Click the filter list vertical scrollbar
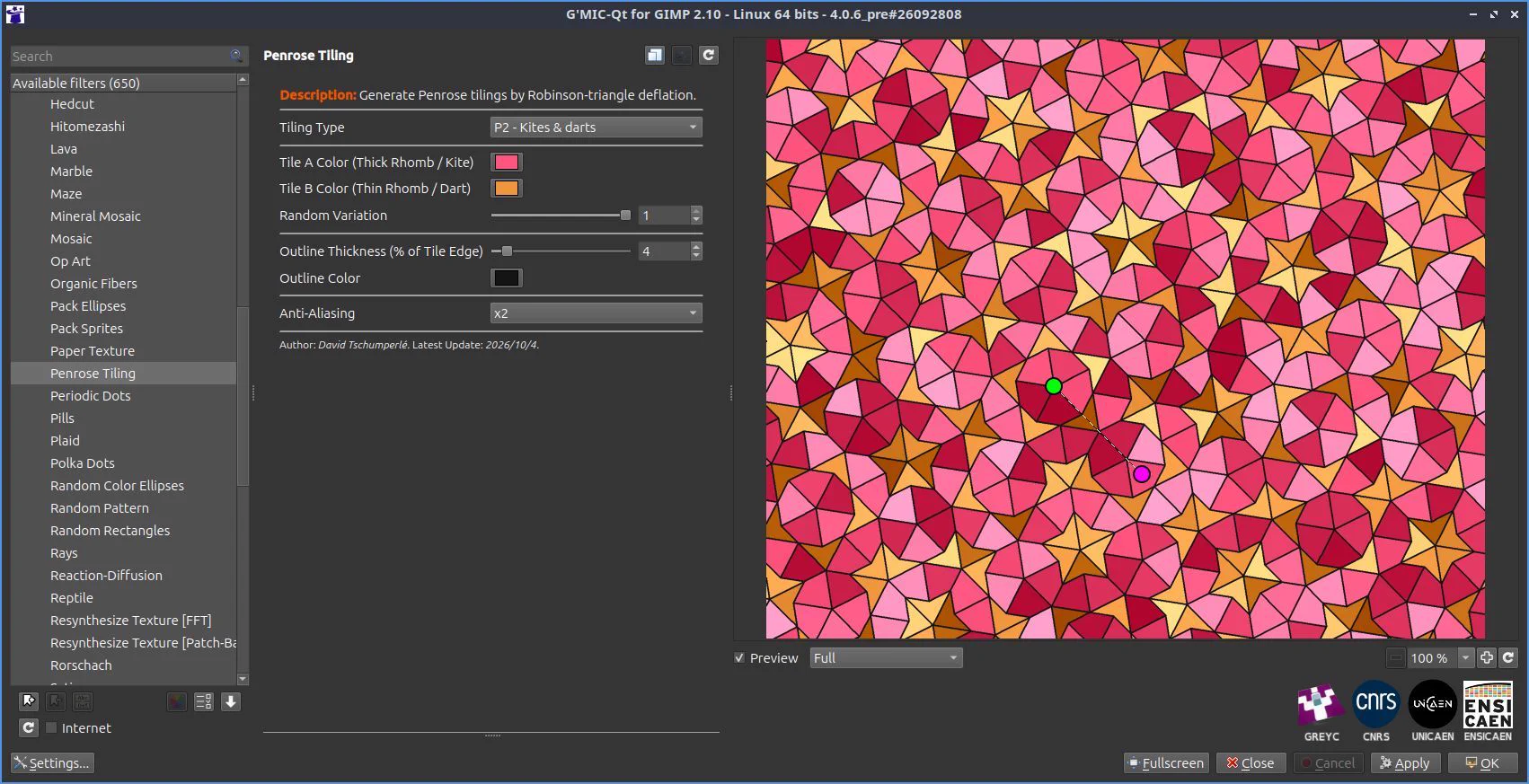Image resolution: width=1529 pixels, height=784 pixels. (243, 395)
